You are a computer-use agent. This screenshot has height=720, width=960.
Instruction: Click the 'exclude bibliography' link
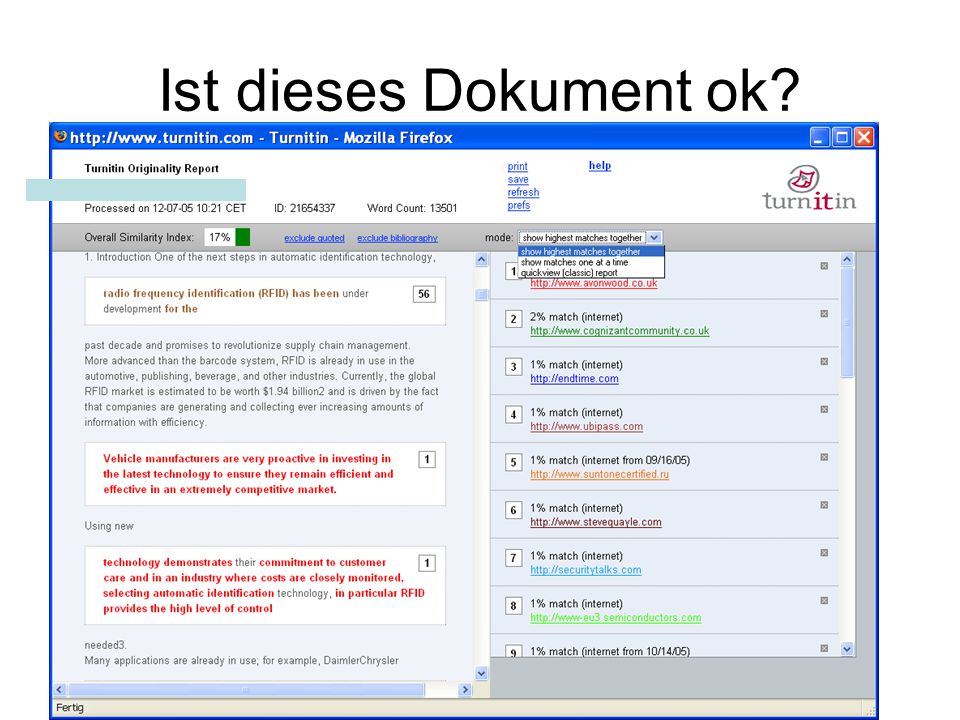click(x=397, y=238)
